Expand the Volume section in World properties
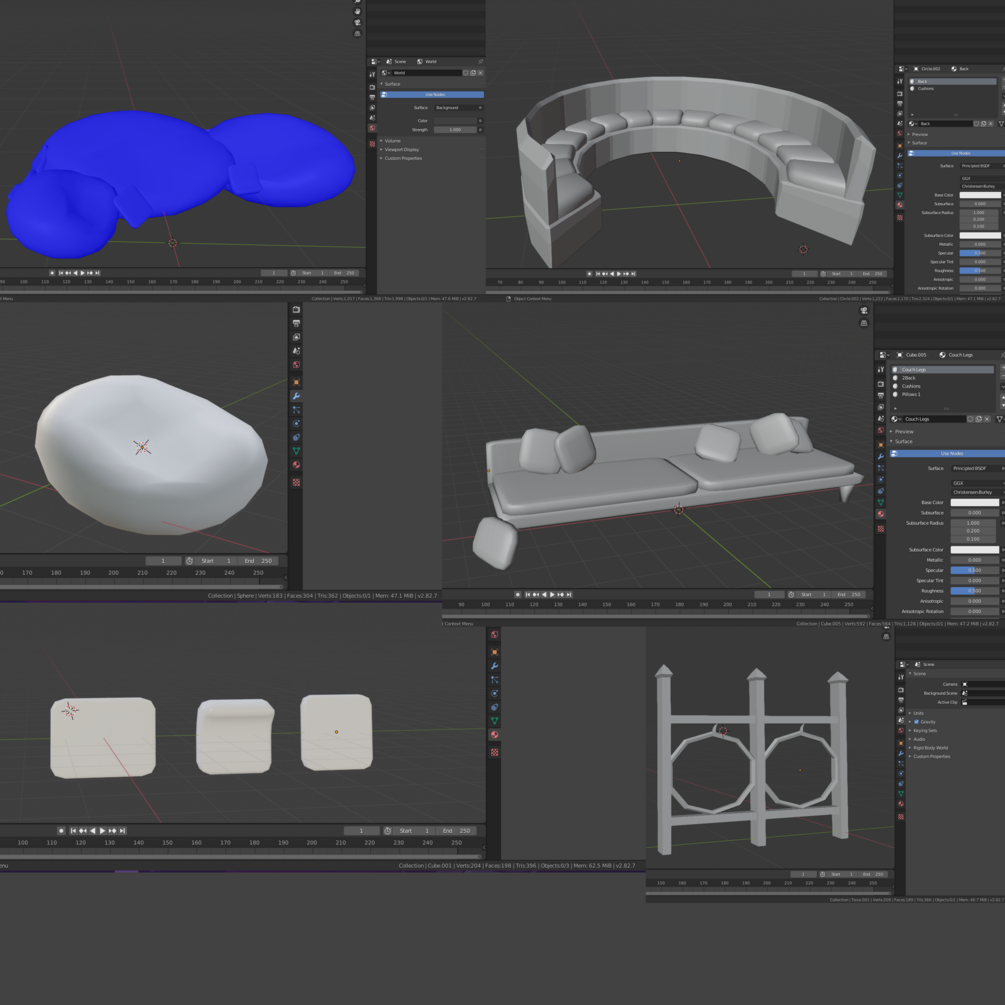The width and height of the screenshot is (1005, 1005). pyautogui.click(x=392, y=140)
